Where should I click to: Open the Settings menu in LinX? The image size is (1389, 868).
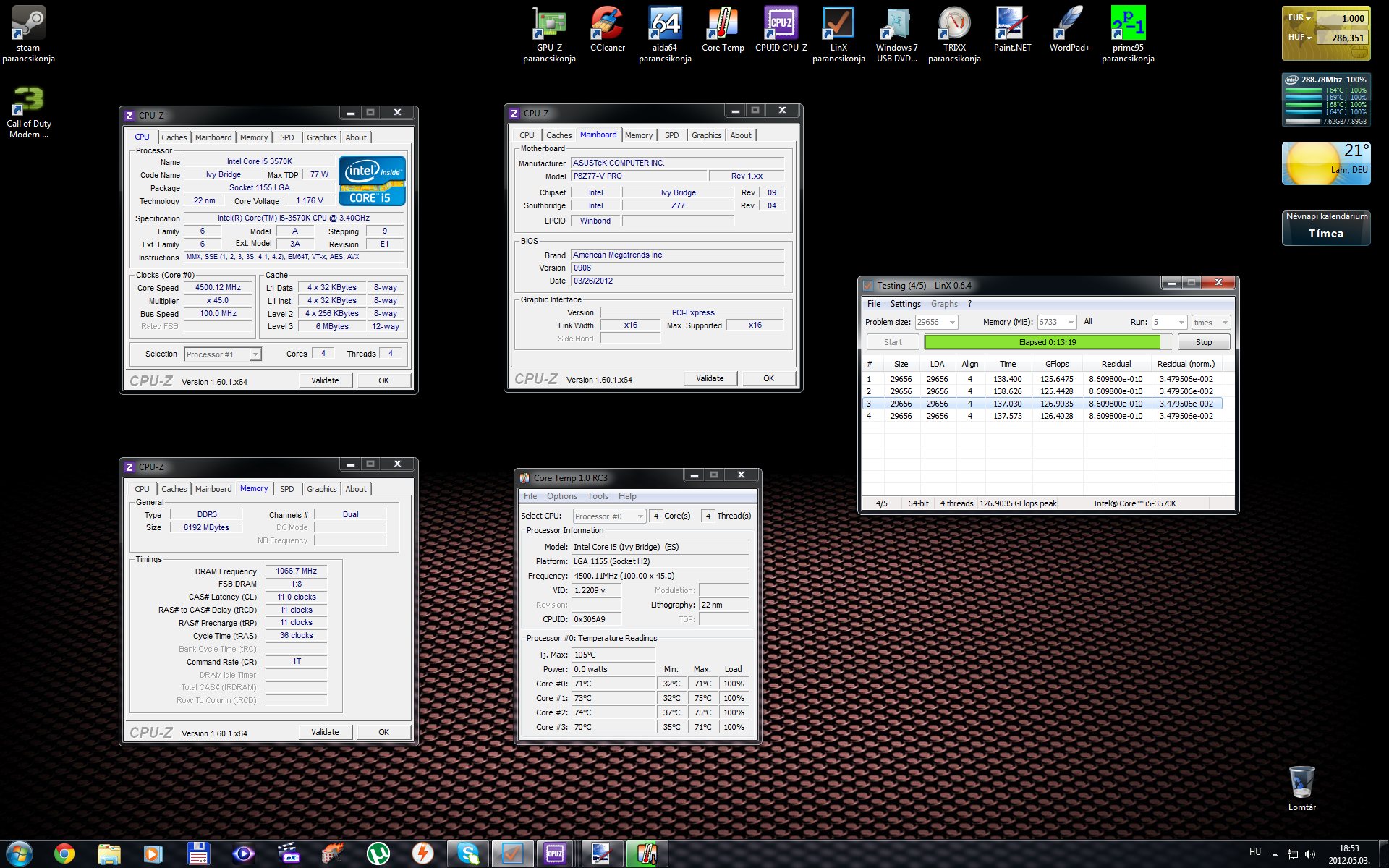pos(905,304)
